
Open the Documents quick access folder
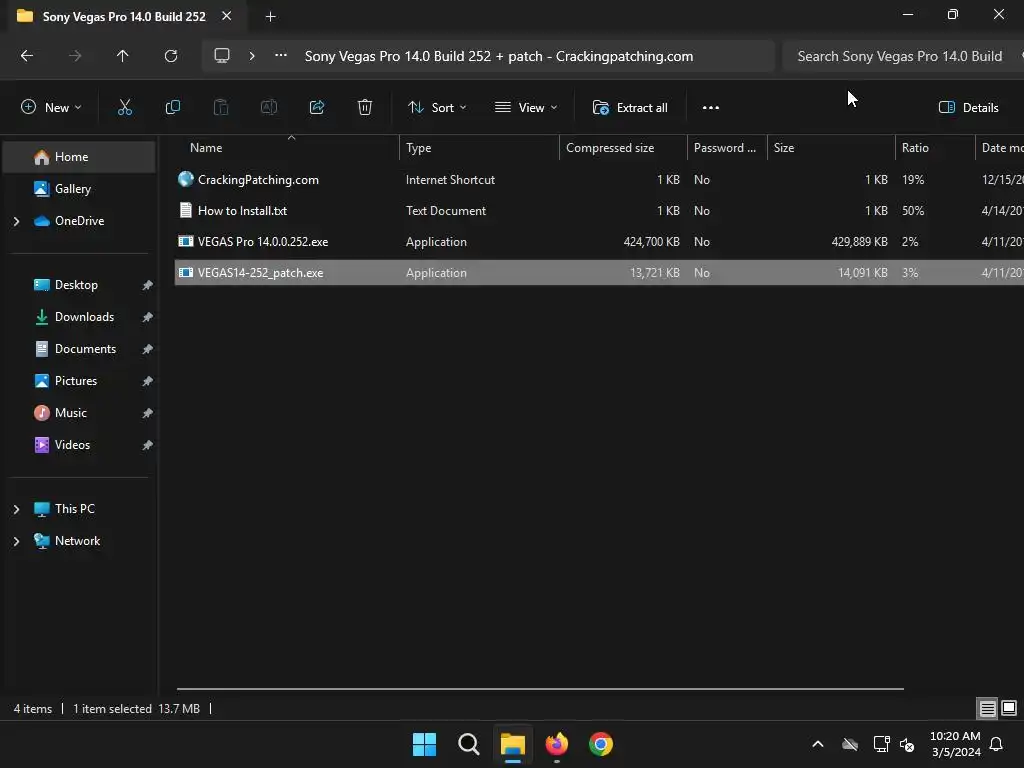(x=79, y=349)
